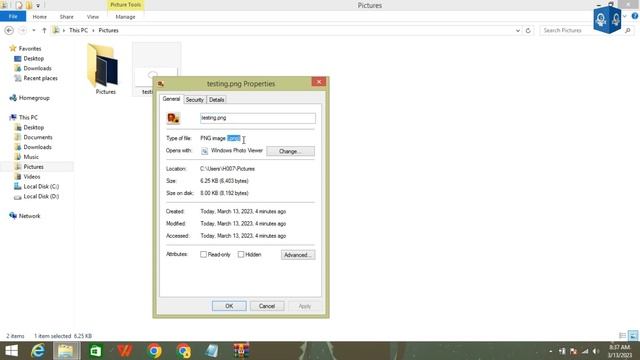Click the Help question mark icon
This screenshot has width=640, height=360.
(x=635, y=16)
